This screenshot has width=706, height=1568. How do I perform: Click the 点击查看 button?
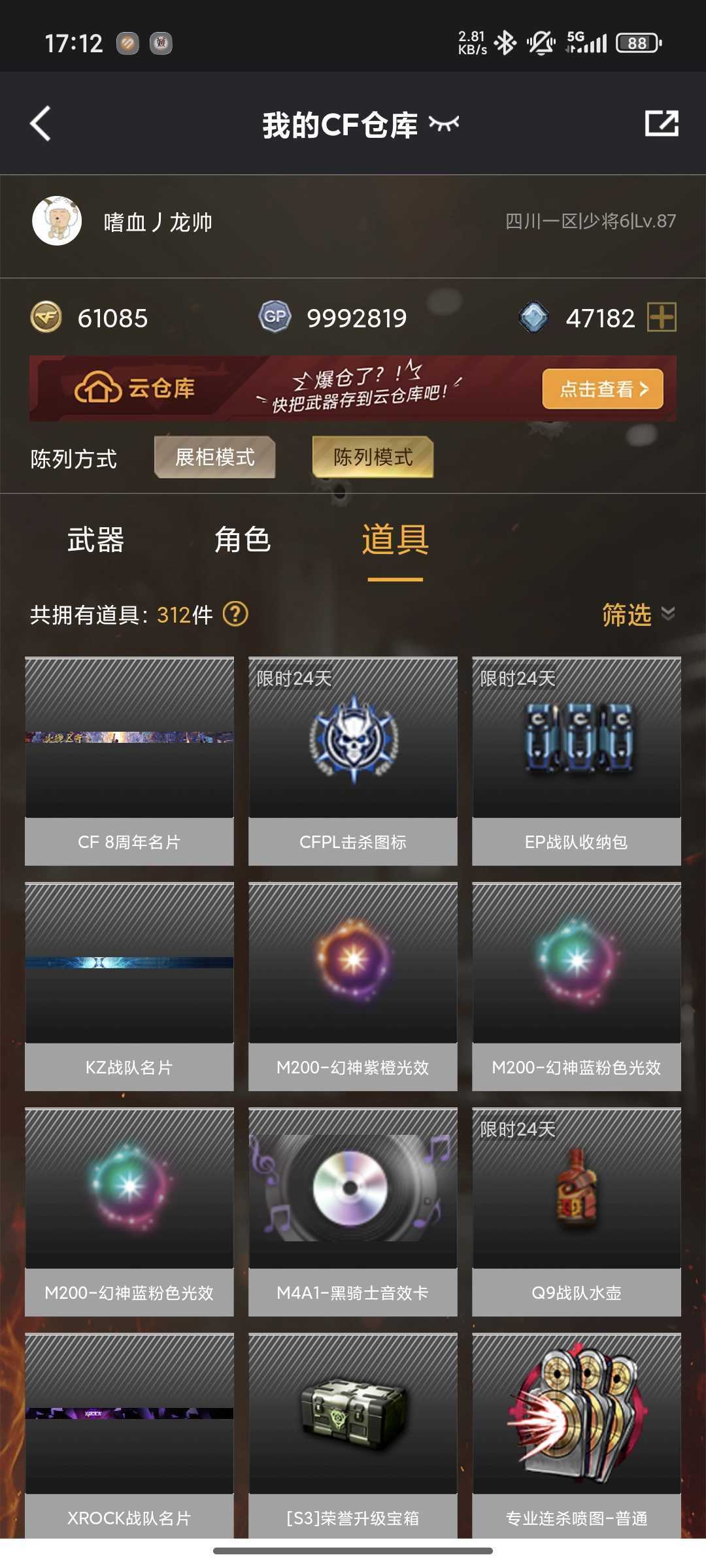coord(603,389)
